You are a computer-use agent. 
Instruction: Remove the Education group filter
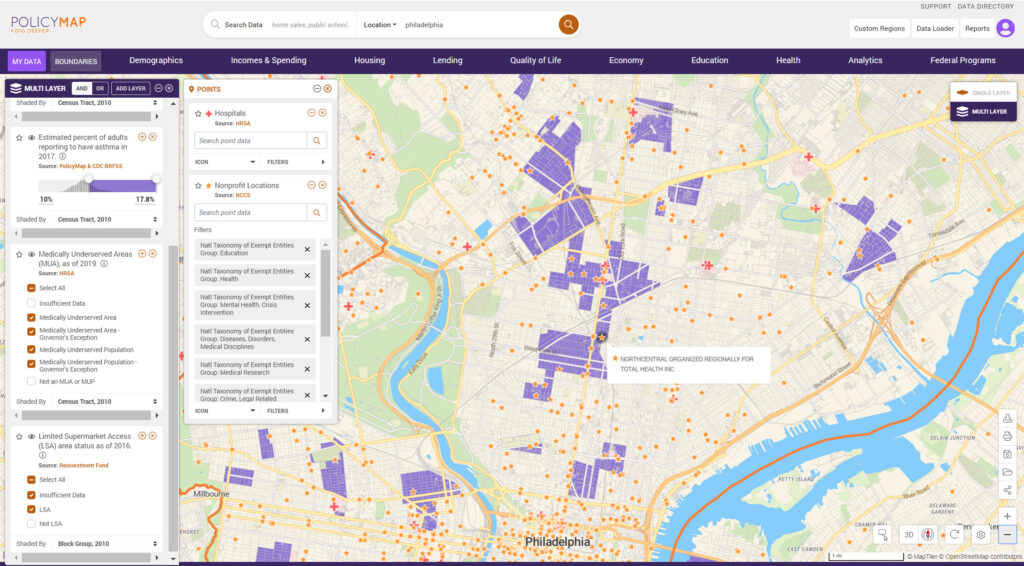[x=307, y=249]
